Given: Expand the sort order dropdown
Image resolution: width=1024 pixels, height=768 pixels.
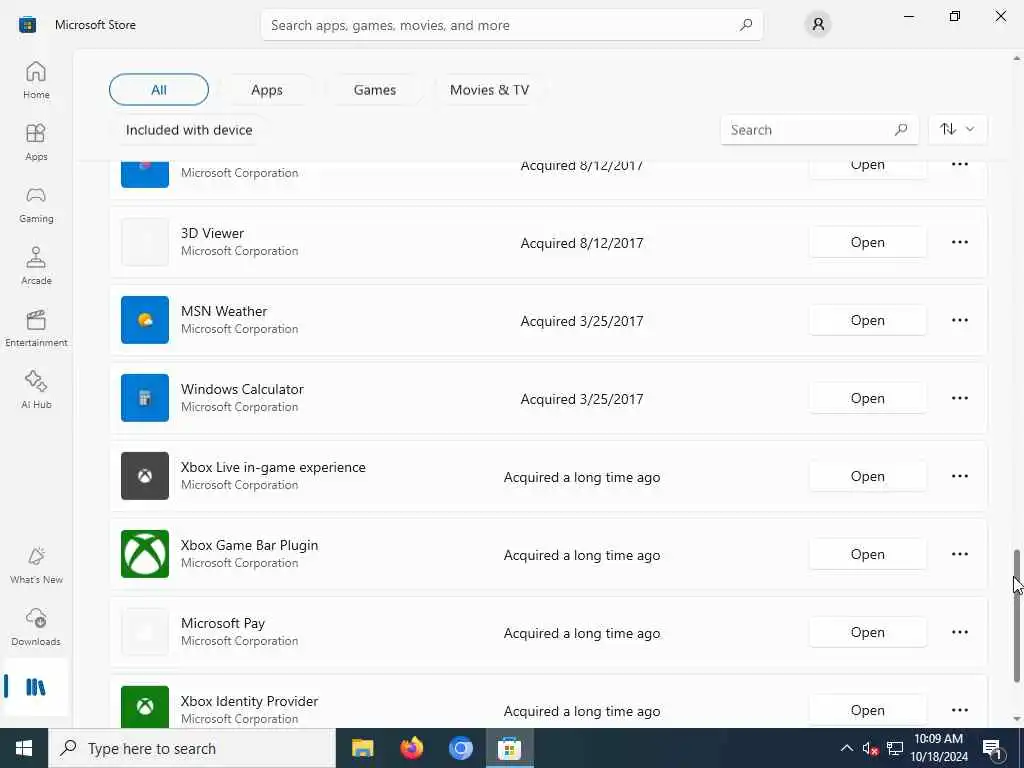Looking at the screenshot, I should click(957, 129).
